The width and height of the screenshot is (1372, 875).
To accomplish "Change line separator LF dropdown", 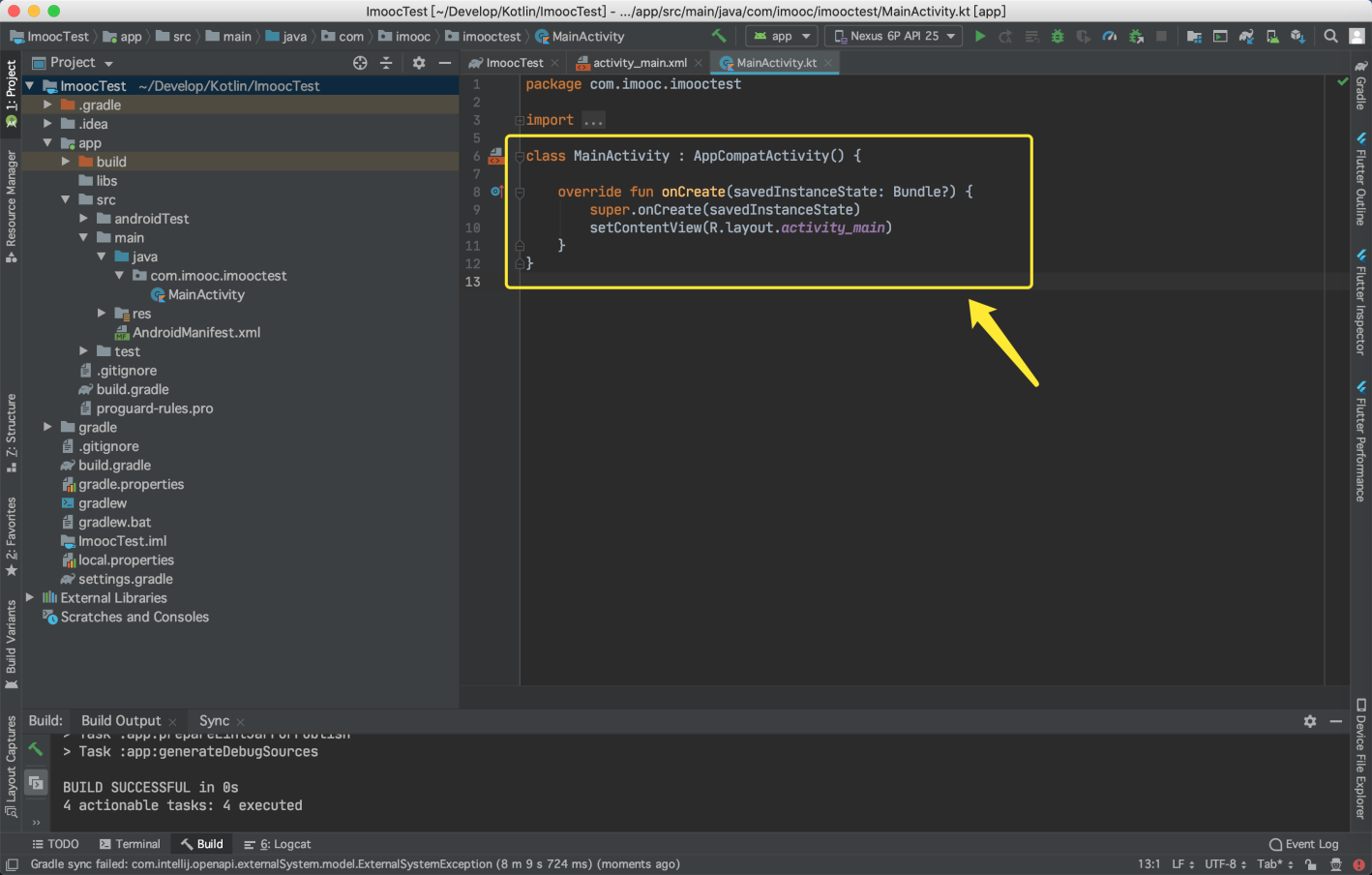I will coord(1183,864).
